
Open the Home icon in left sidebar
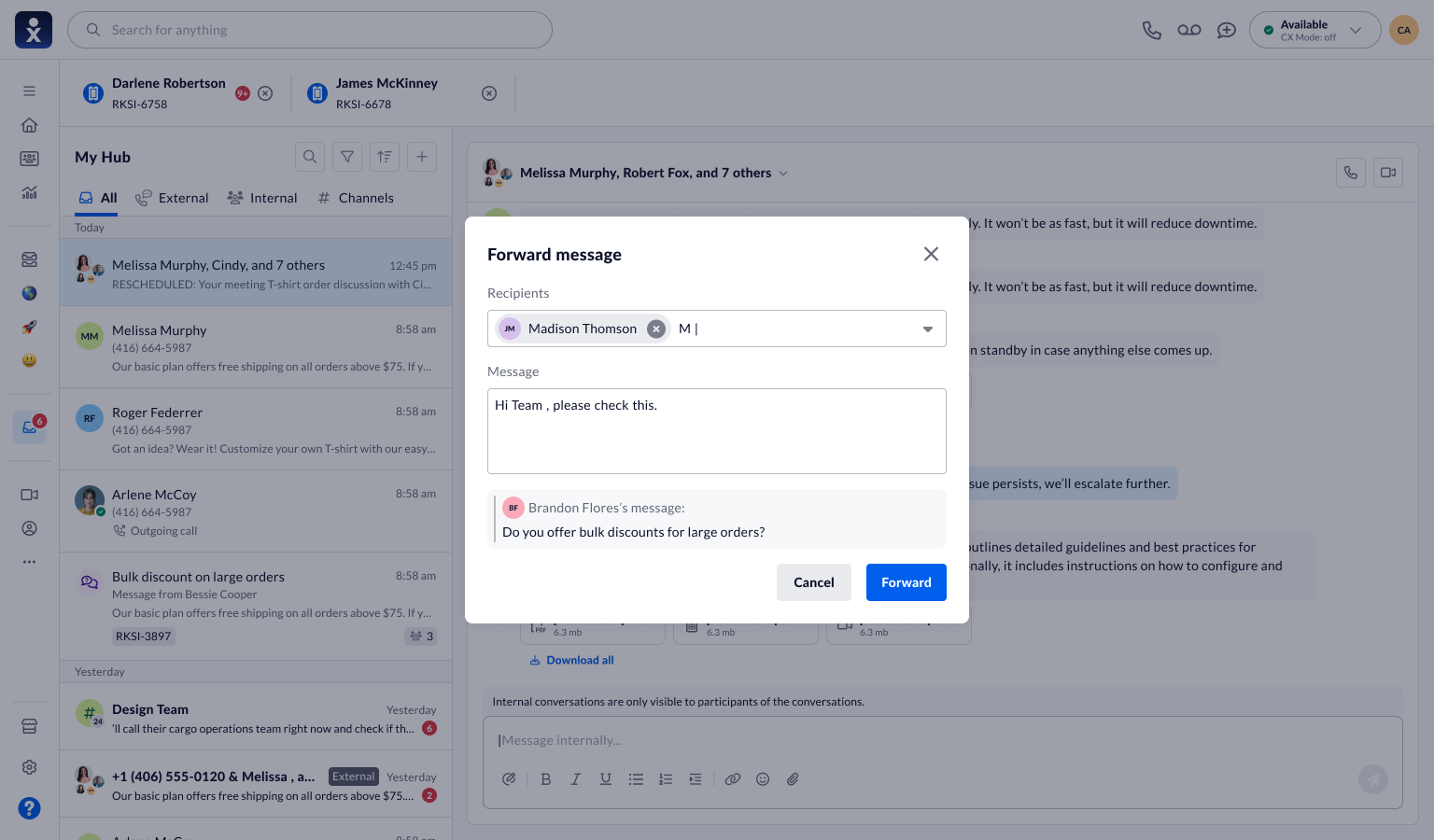pyautogui.click(x=30, y=125)
